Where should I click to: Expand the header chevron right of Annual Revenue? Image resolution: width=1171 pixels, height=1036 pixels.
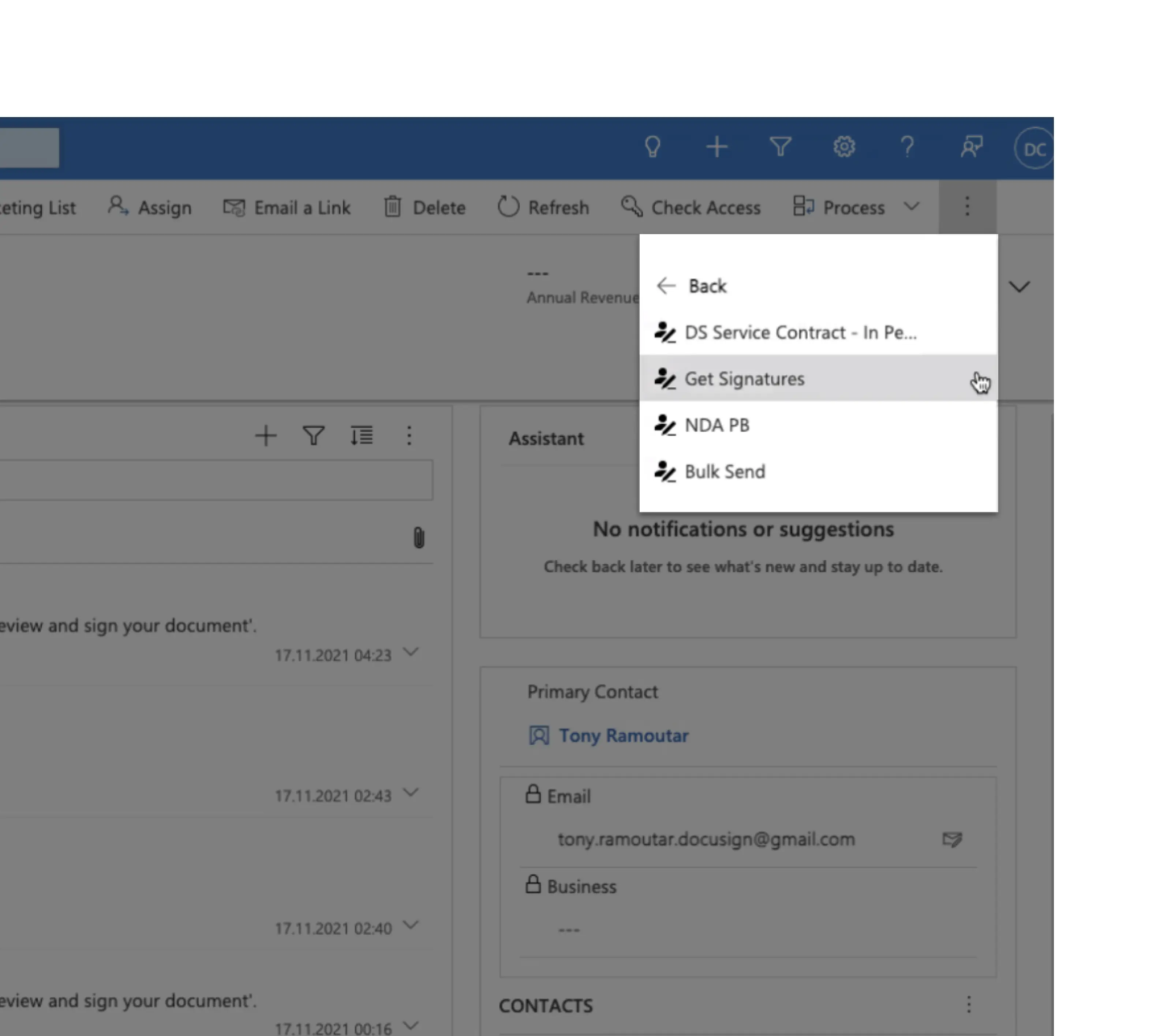coord(1019,286)
